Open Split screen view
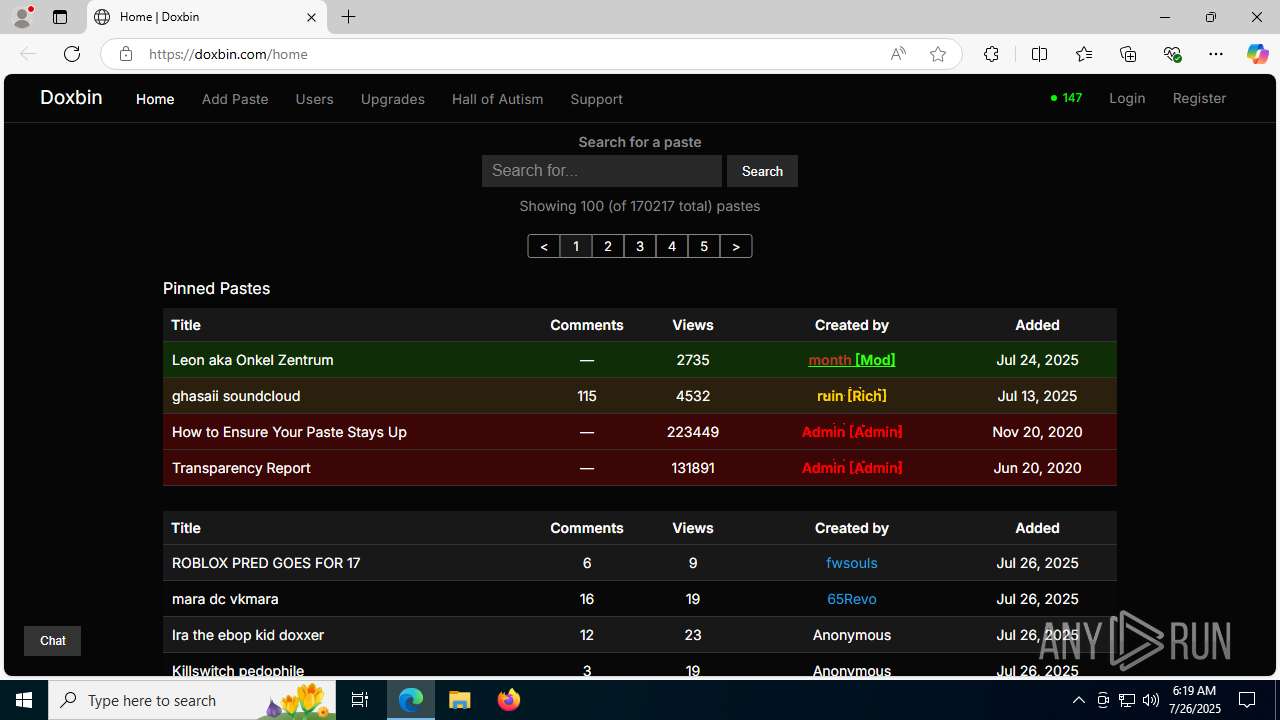Viewport: 1280px width, 720px height. click(x=1039, y=54)
